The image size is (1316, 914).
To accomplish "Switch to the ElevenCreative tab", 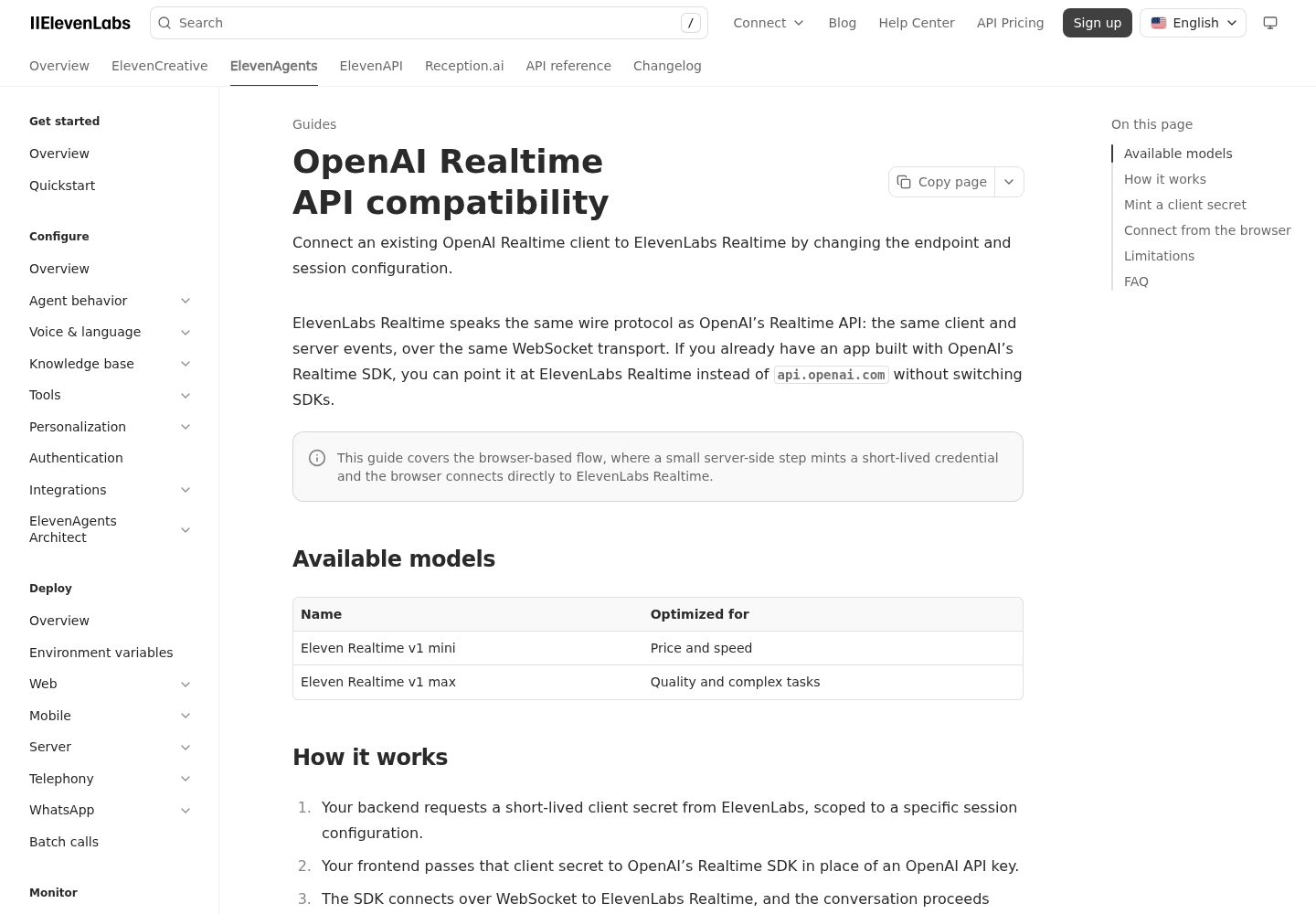I will click(x=160, y=66).
